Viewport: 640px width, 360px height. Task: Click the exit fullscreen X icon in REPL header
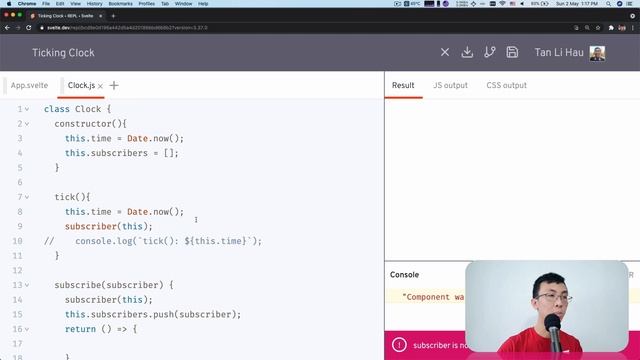pyautogui.click(x=445, y=52)
